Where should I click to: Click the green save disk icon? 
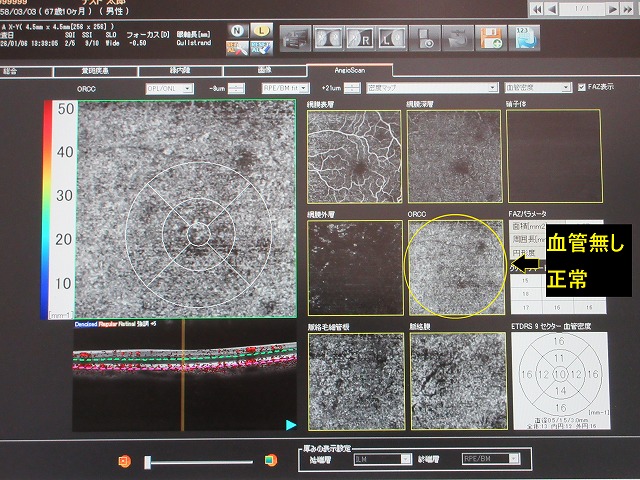(x=491, y=39)
